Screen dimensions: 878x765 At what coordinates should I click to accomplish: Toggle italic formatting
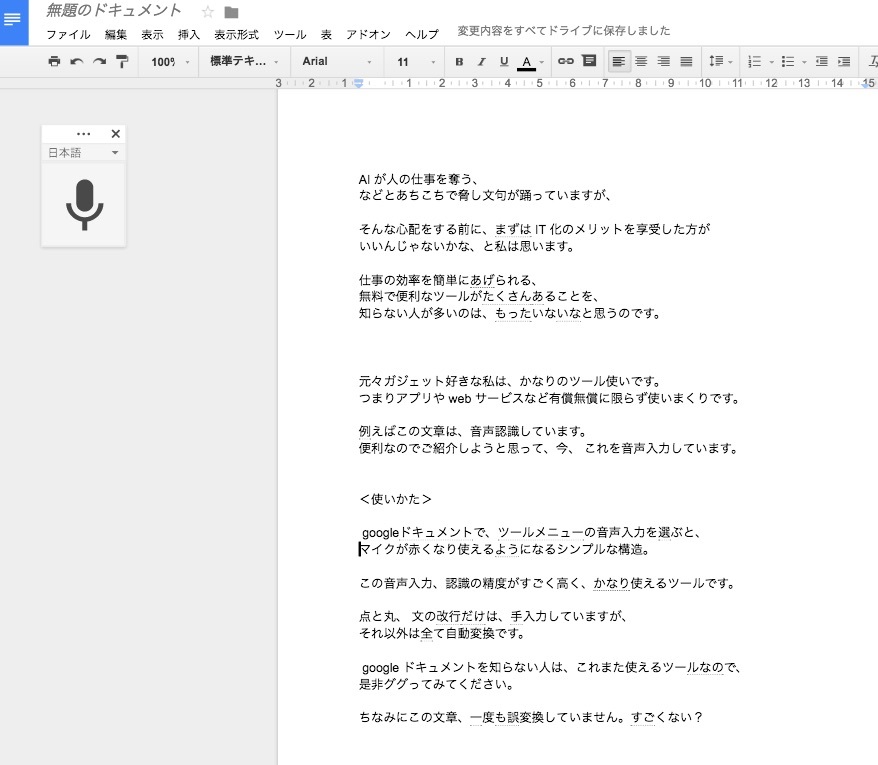(482, 62)
